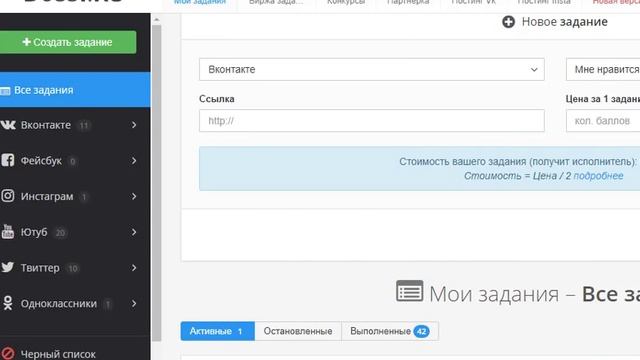The image size is (640, 360).
Task: Click the VK logo icon
Action: pos(8,124)
